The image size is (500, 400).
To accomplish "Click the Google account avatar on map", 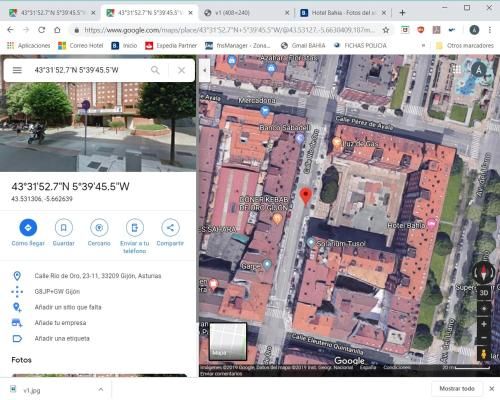I will point(479,70).
